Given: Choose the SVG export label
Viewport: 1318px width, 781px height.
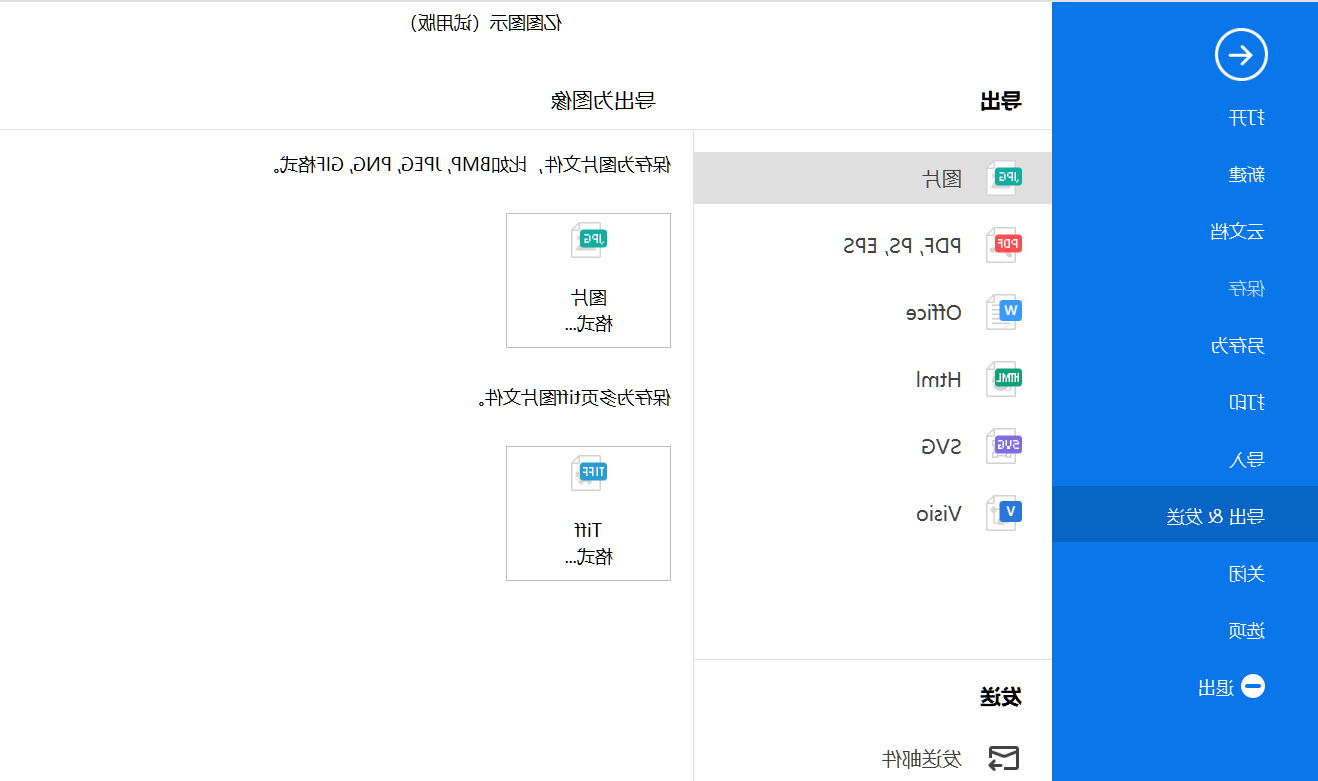Looking at the screenshot, I should 941,447.
